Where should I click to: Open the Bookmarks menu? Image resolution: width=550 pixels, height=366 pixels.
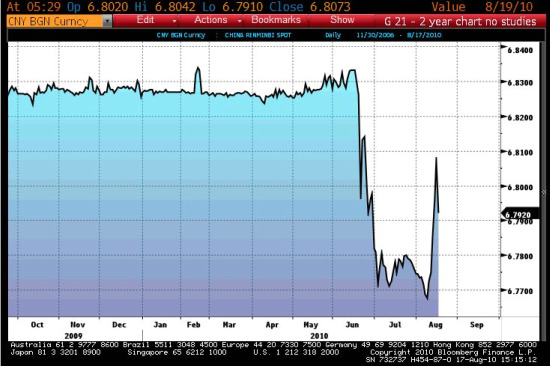(x=276, y=20)
